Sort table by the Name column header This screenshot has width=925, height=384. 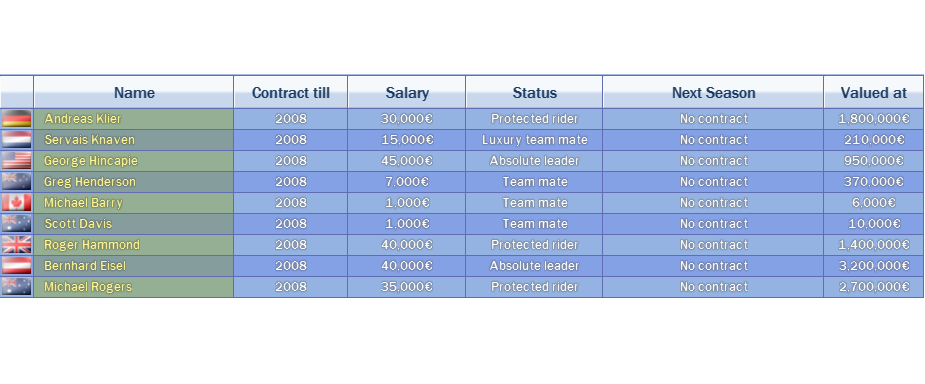[x=134, y=93]
